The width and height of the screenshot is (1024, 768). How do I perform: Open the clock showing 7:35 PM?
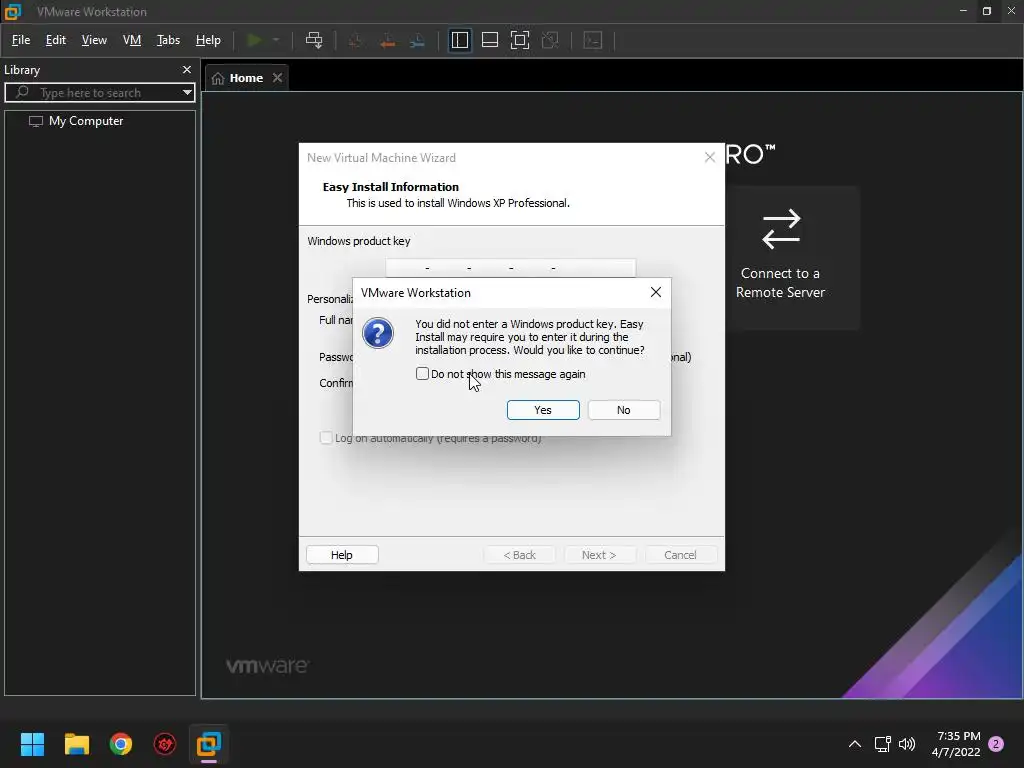coord(956,744)
